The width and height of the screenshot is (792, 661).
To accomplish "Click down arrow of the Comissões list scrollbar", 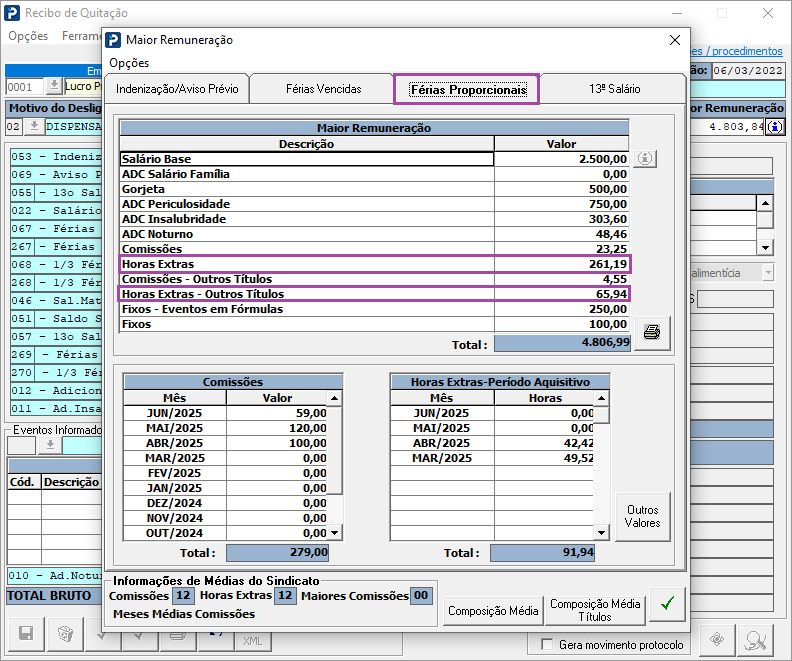I will tap(334, 533).
